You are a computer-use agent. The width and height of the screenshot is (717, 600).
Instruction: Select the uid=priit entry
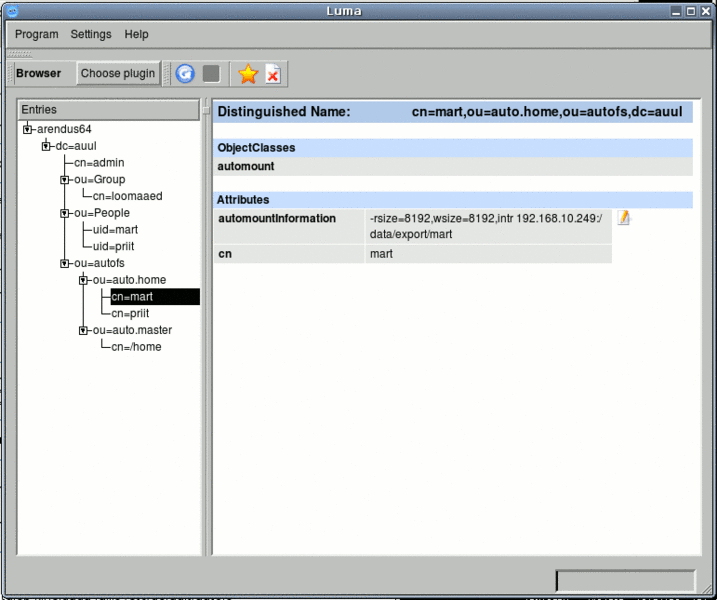point(113,246)
